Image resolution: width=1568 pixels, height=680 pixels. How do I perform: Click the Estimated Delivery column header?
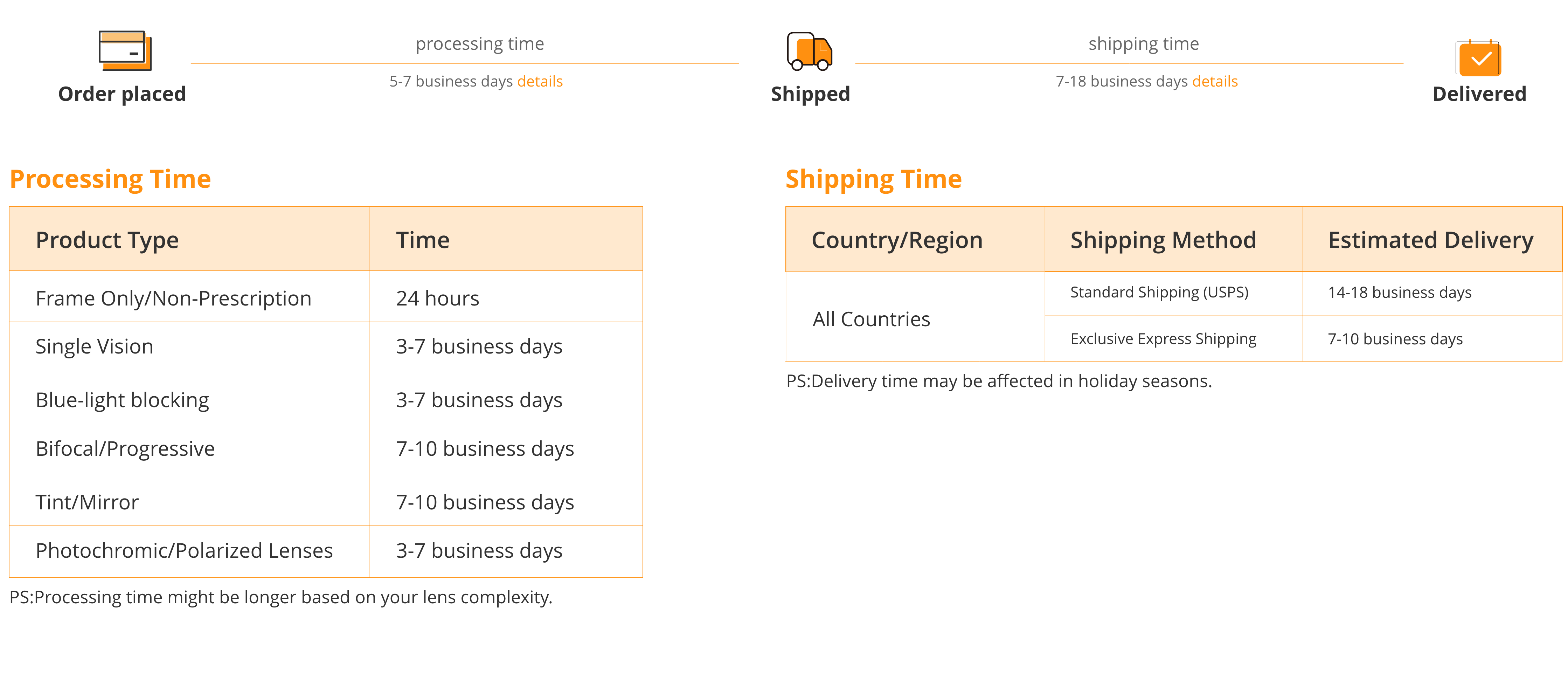1431,239
